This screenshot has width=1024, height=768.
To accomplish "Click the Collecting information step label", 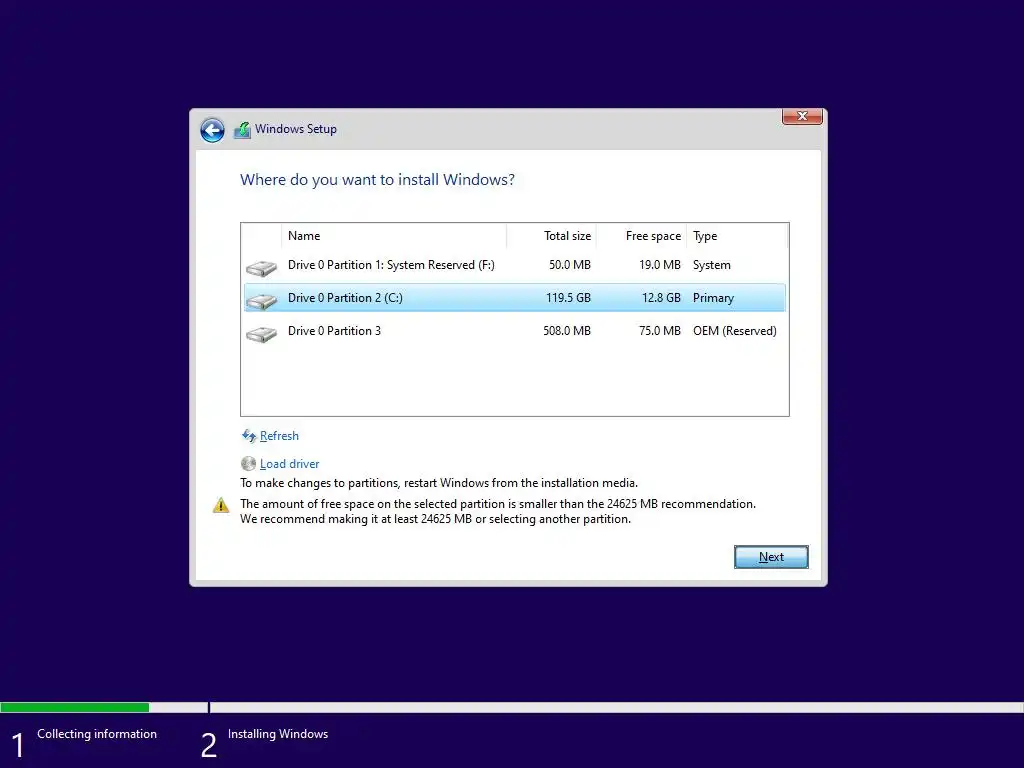I will click(x=97, y=734).
